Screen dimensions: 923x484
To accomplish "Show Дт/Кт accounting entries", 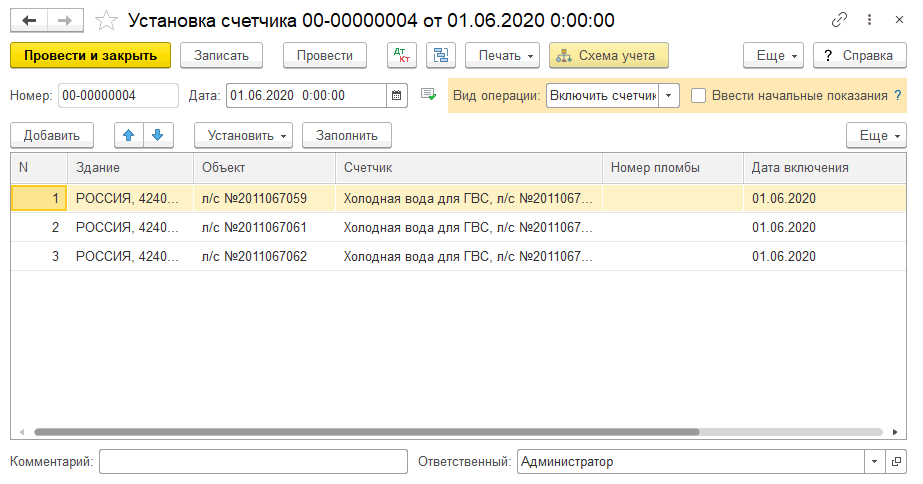I will click(x=401, y=55).
